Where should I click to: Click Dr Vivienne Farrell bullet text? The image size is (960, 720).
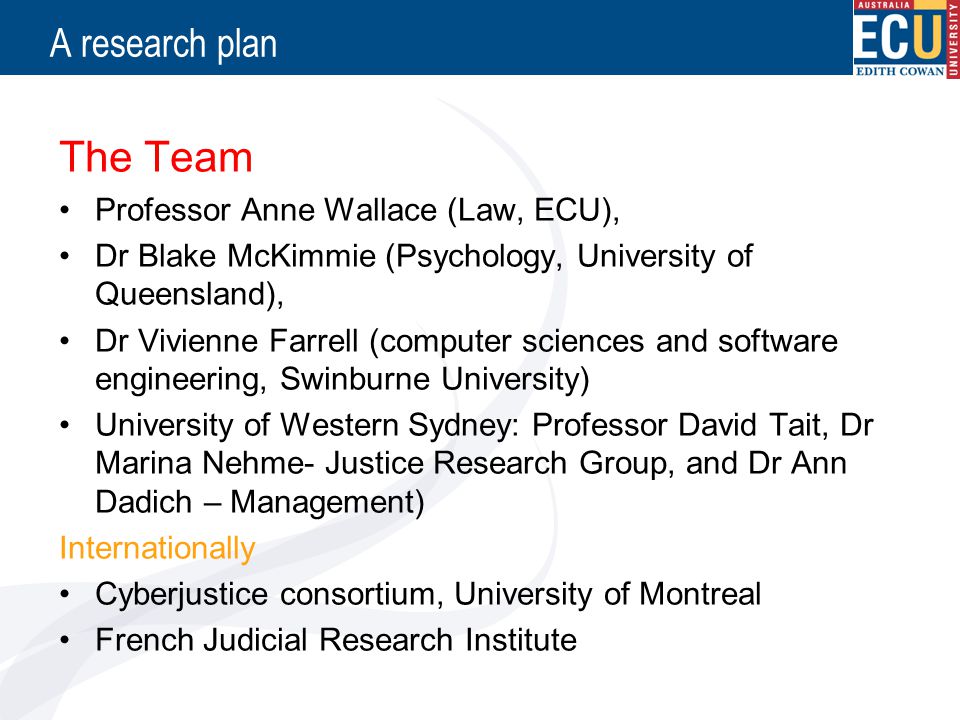click(x=467, y=341)
